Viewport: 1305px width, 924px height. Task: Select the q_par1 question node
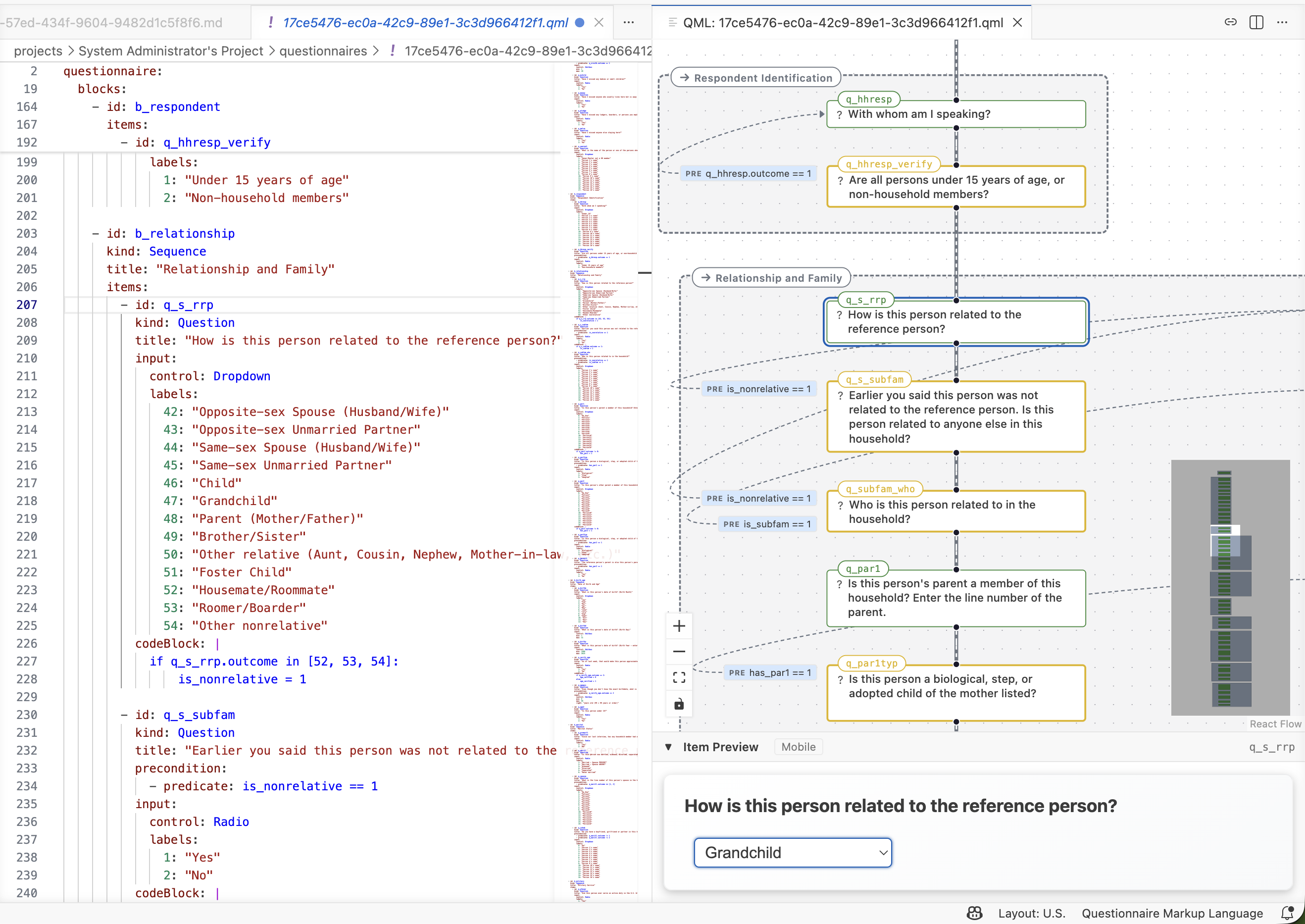[x=955, y=598]
